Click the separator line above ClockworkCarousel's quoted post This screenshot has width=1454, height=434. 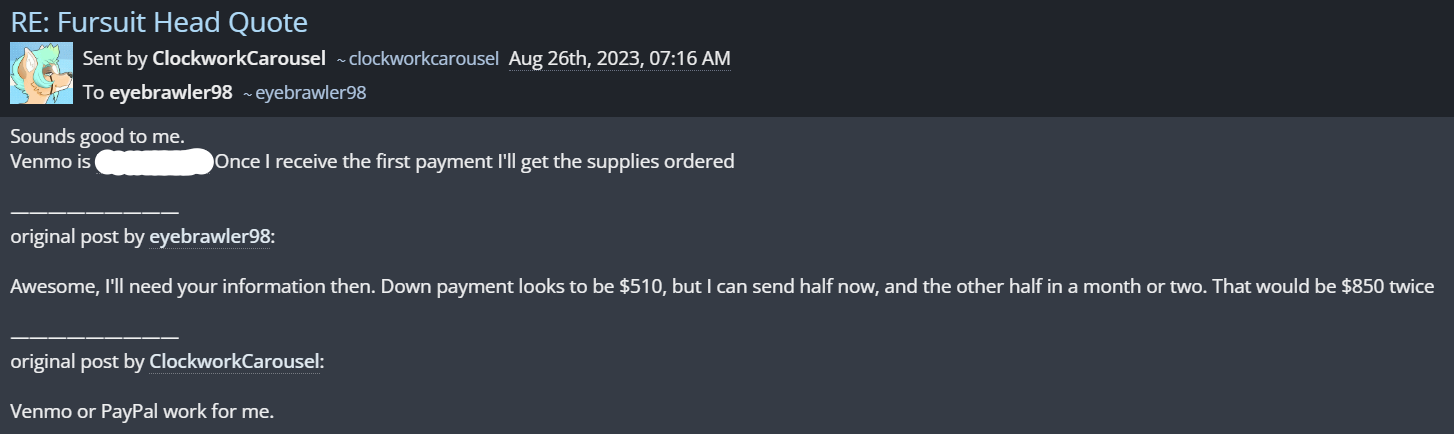(x=95, y=335)
